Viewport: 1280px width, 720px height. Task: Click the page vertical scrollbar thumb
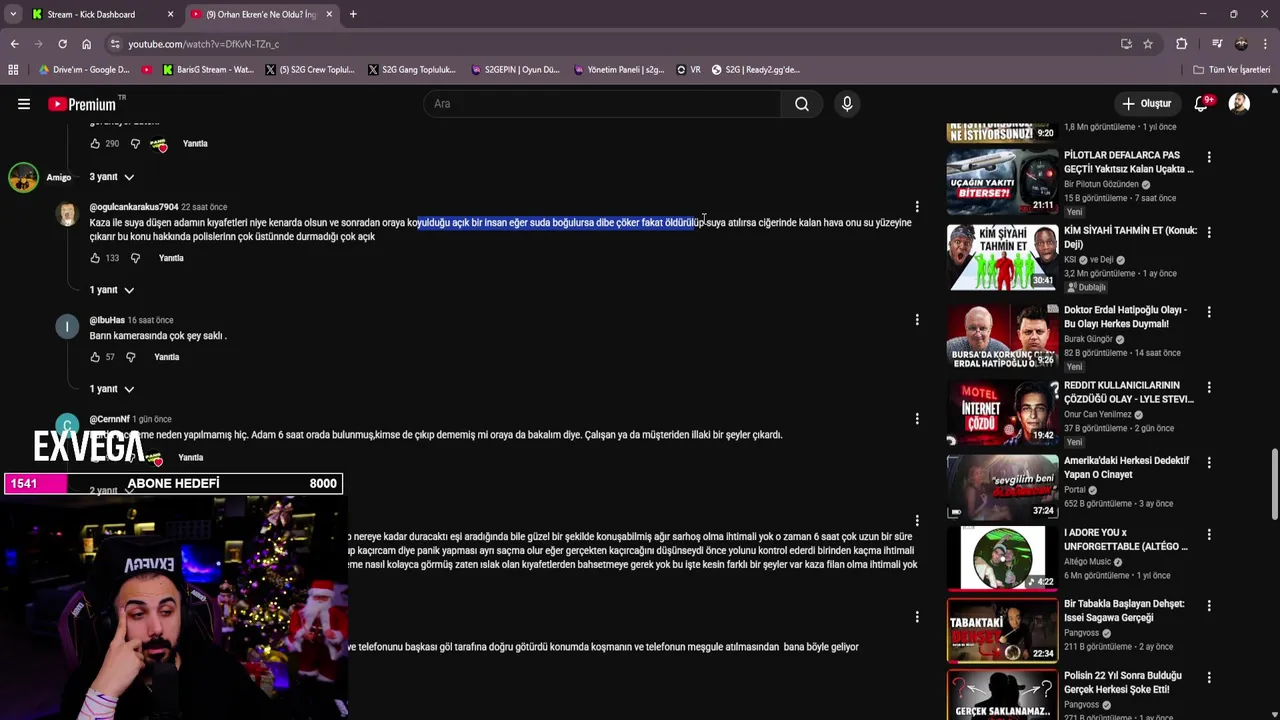[1274, 484]
